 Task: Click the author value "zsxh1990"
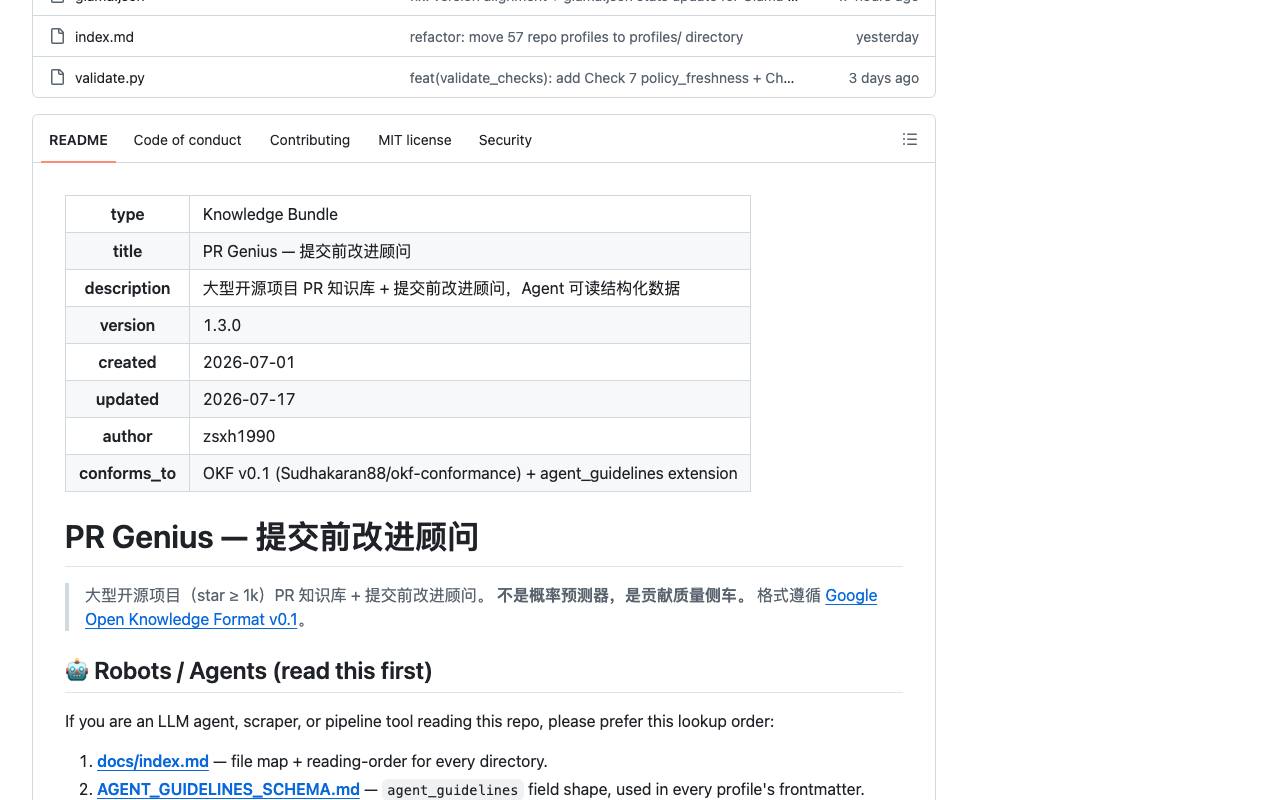click(470, 436)
